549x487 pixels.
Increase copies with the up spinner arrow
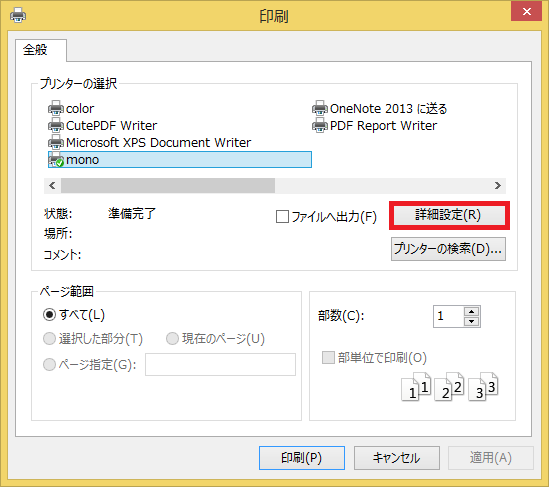click(472, 312)
